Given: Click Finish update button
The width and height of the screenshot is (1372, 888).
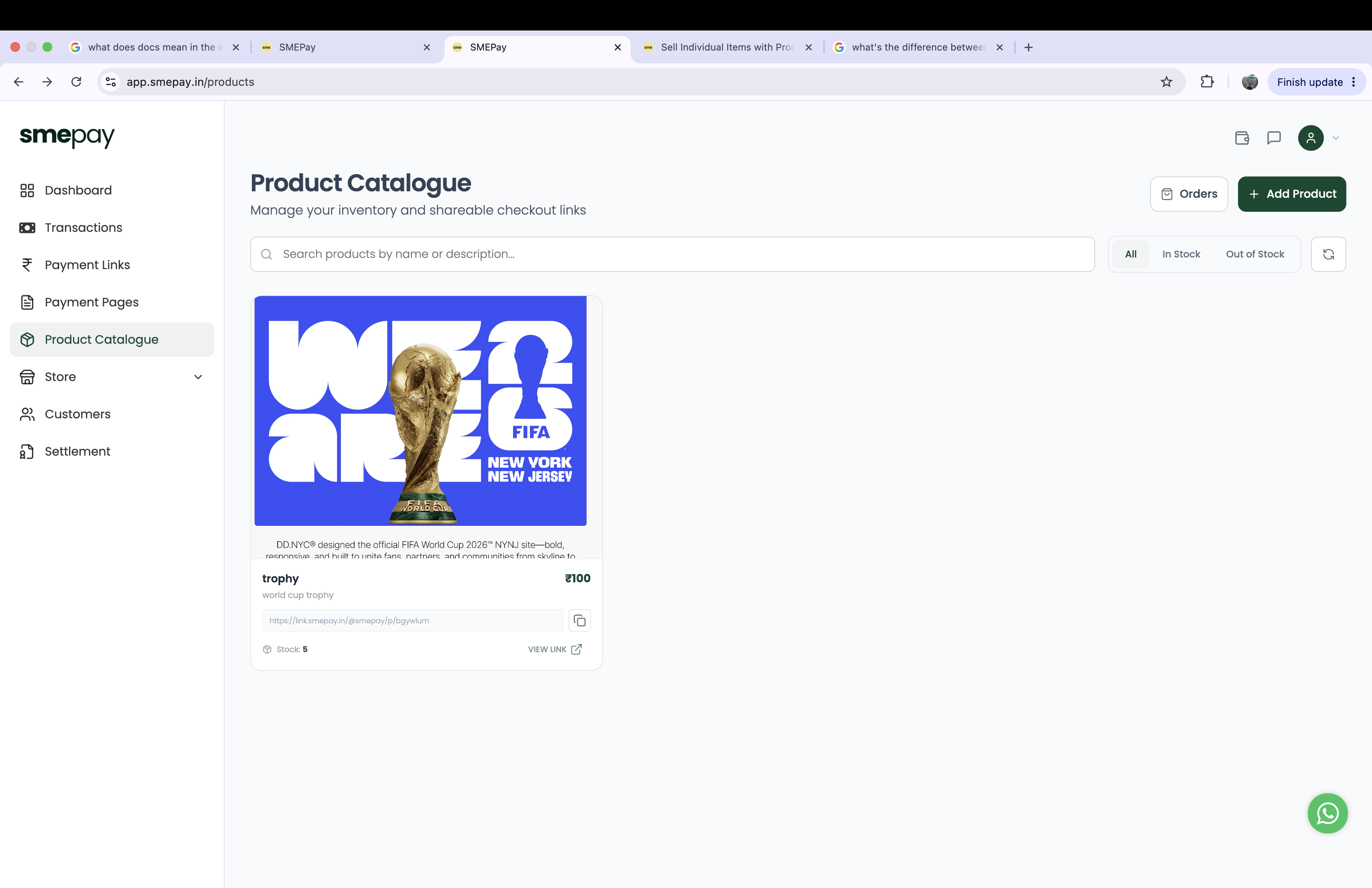Looking at the screenshot, I should [1310, 82].
